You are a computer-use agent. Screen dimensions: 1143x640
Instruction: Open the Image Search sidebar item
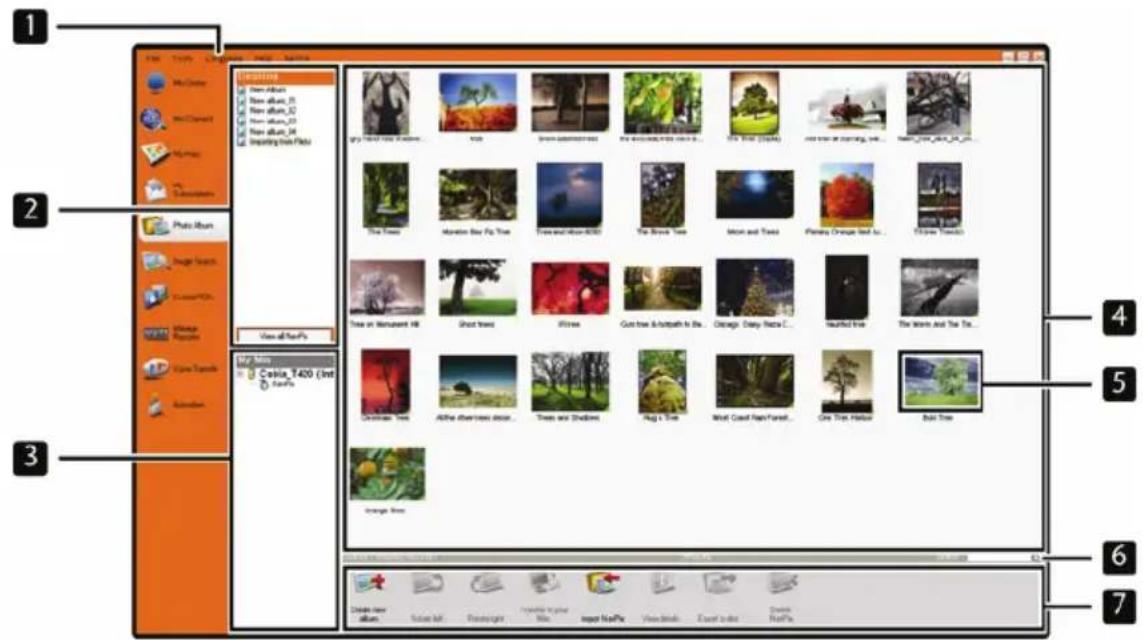[181, 261]
